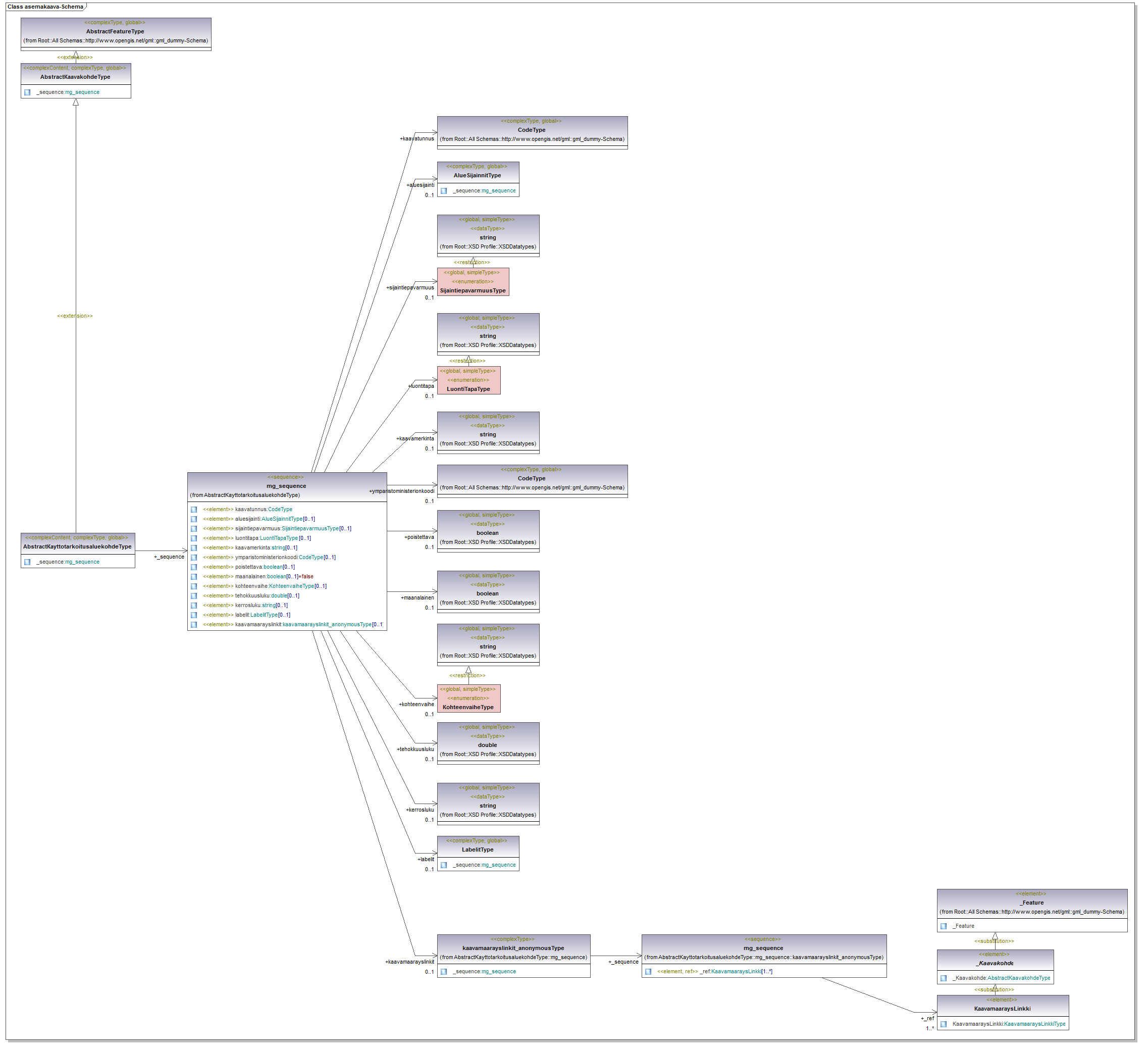Click the attribute icon in AlueSijainnitType class
The width and height of the screenshot is (1148, 1050).
click(x=444, y=191)
